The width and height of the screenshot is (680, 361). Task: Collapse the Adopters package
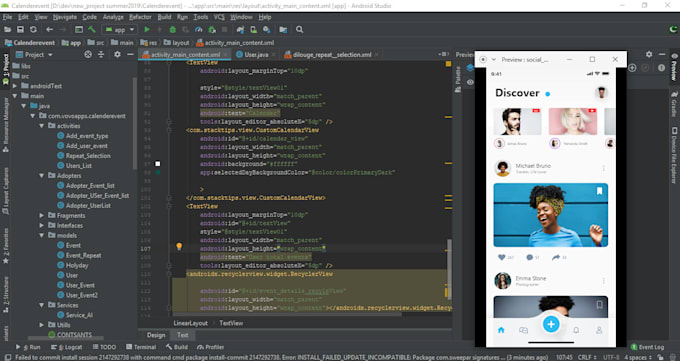pos(42,176)
